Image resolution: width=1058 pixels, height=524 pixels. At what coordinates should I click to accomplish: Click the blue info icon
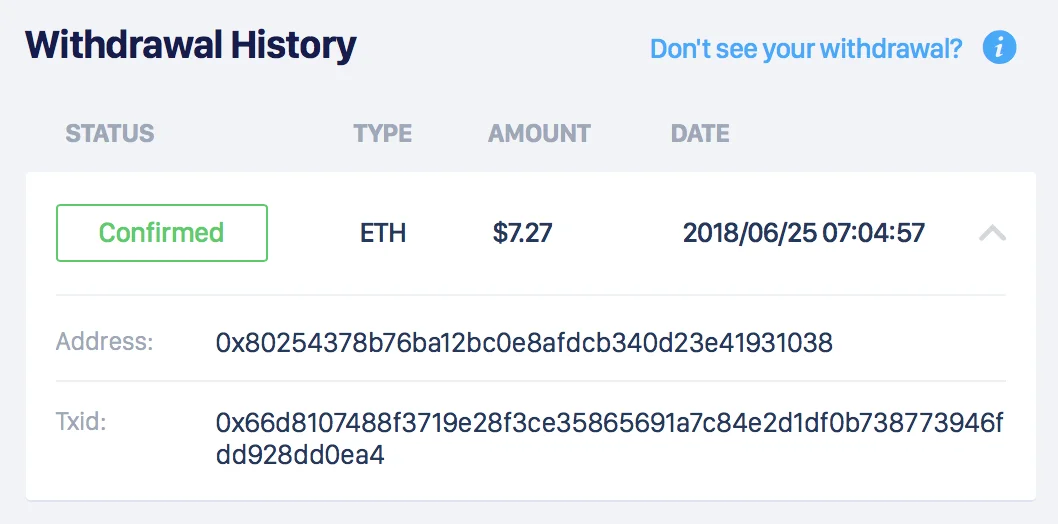pyautogui.click(x=999, y=48)
